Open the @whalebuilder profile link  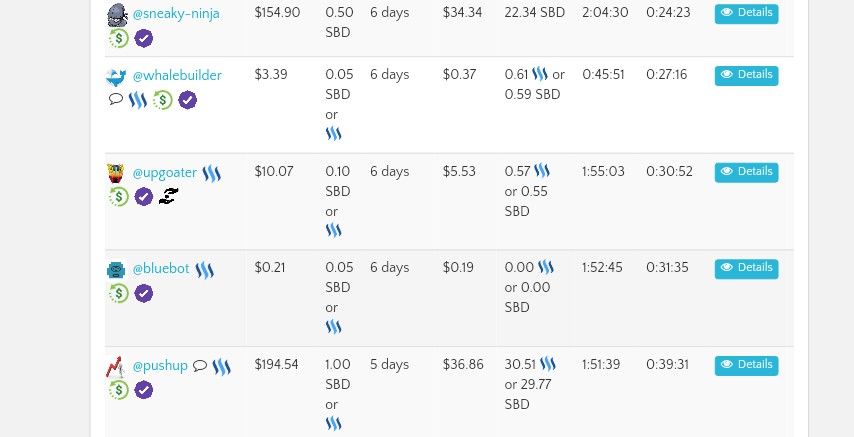pos(177,75)
